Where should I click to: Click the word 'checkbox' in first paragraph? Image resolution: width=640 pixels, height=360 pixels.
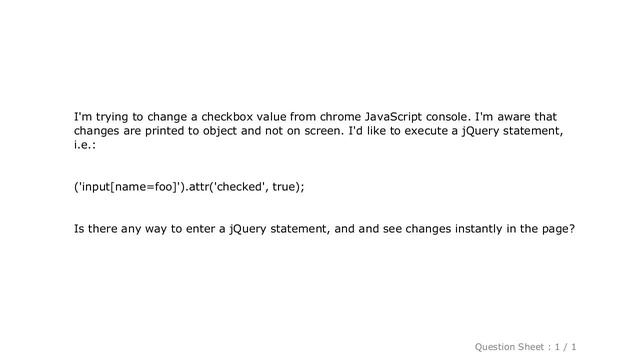(x=227, y=117)
